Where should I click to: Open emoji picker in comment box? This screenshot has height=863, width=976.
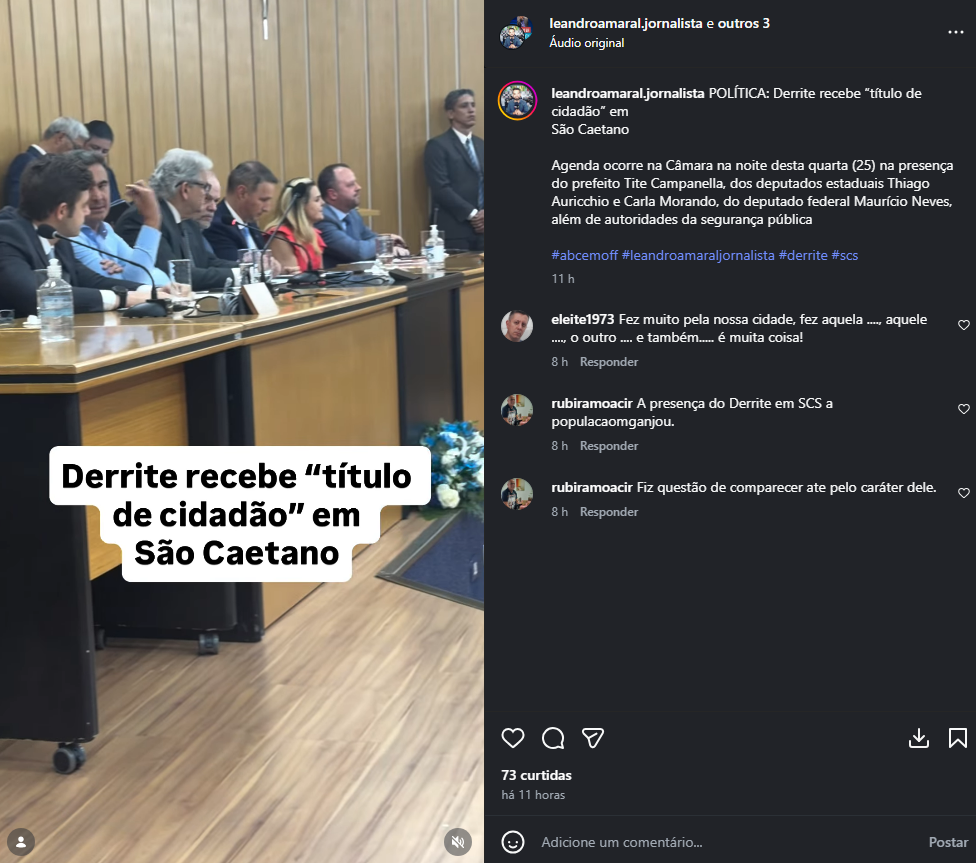click(513, 842)
